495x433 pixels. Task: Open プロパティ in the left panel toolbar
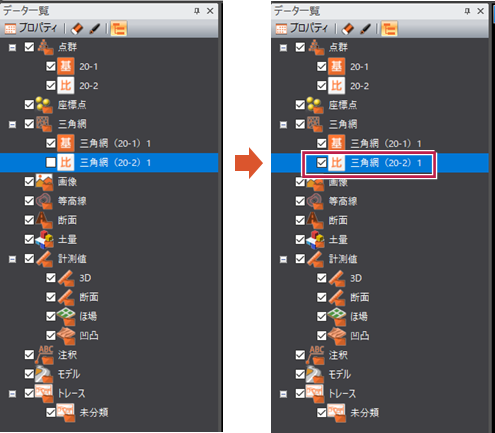tap(31, 28)
